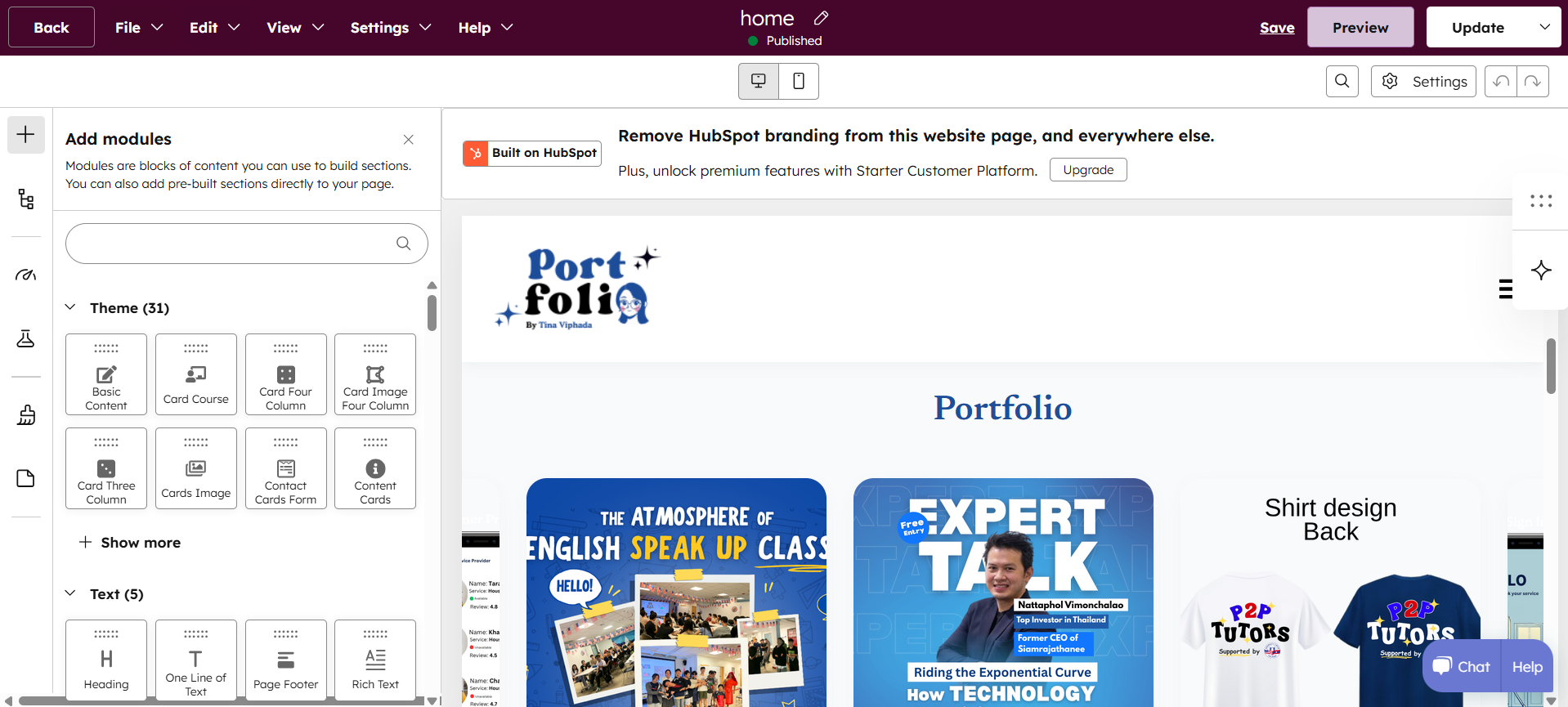The image size is (1568, 707).
Task: Click the Built on HubSpot badge
Action: 532,153
